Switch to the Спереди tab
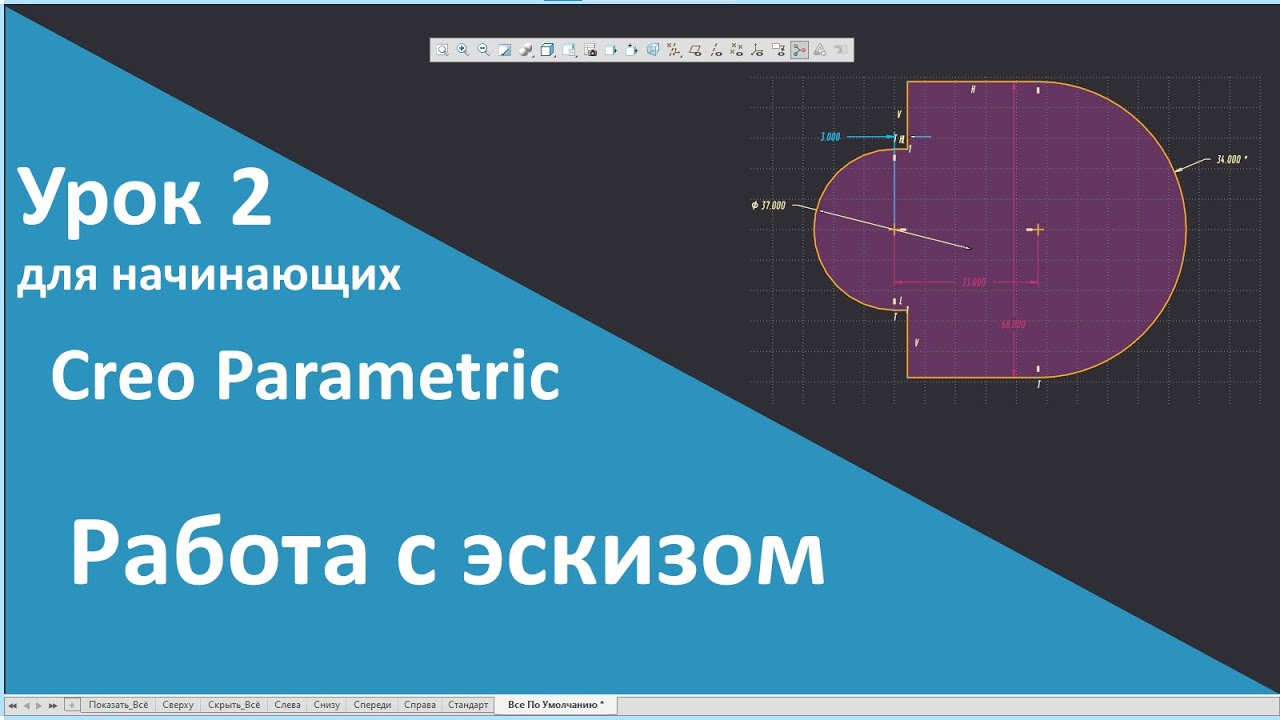Screen dimensions: 1280x720 pos(373,705)
